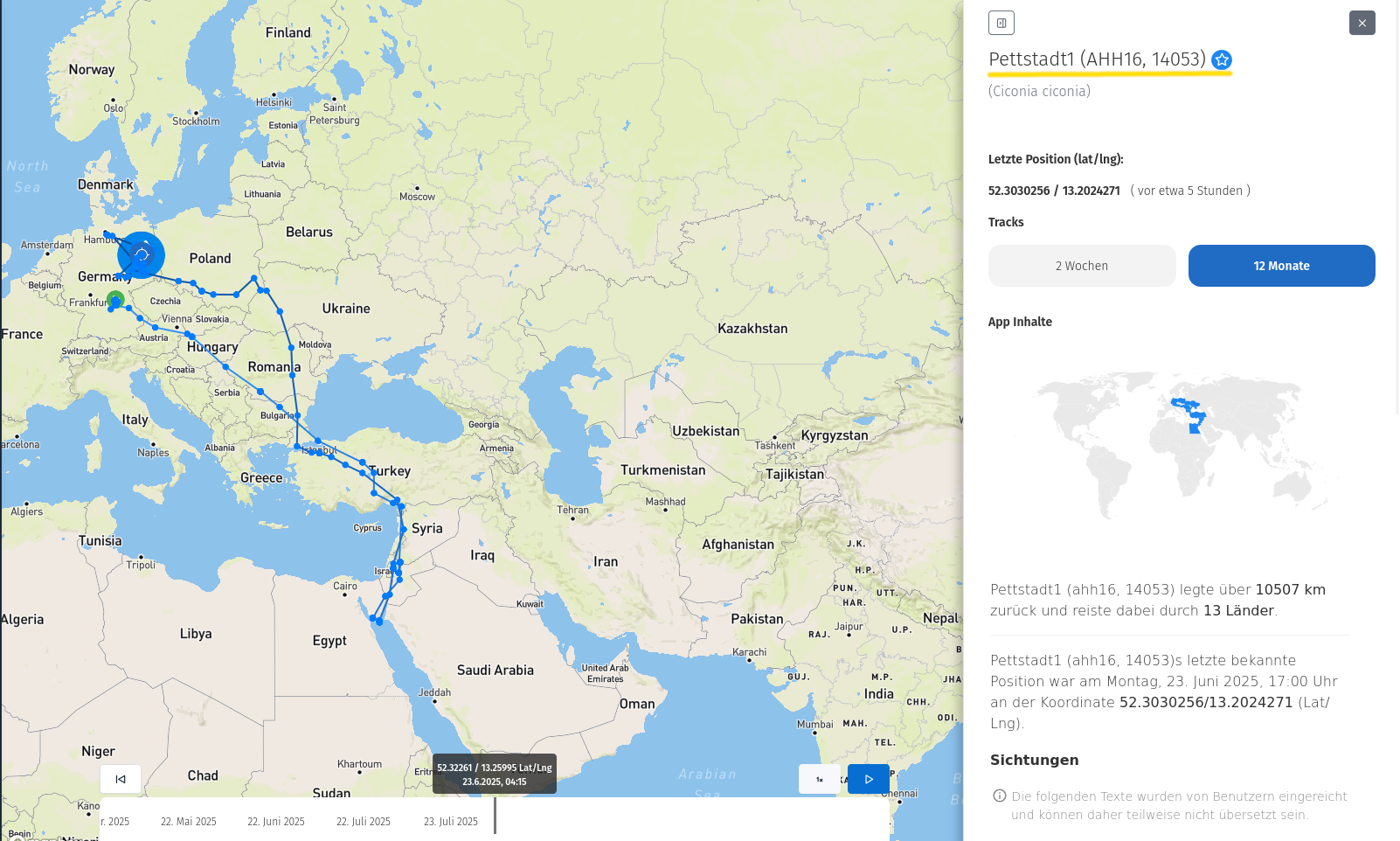Screen dimensions: 1400x841
Task: Click the info icon under Sichtungen
Action: 1000,796
